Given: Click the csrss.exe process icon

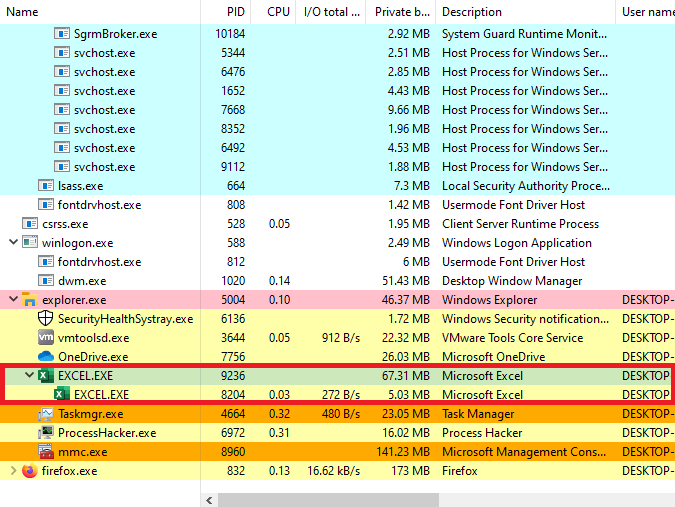Looking at the screenshot, I should [30, 224].
